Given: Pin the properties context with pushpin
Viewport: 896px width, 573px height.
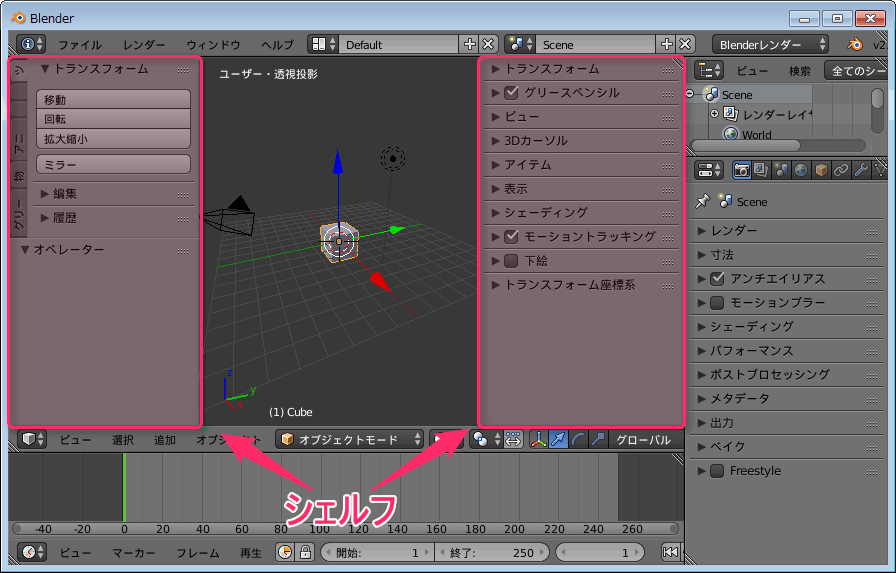Looking at the screenshot, I should click(x=702, y=201).
